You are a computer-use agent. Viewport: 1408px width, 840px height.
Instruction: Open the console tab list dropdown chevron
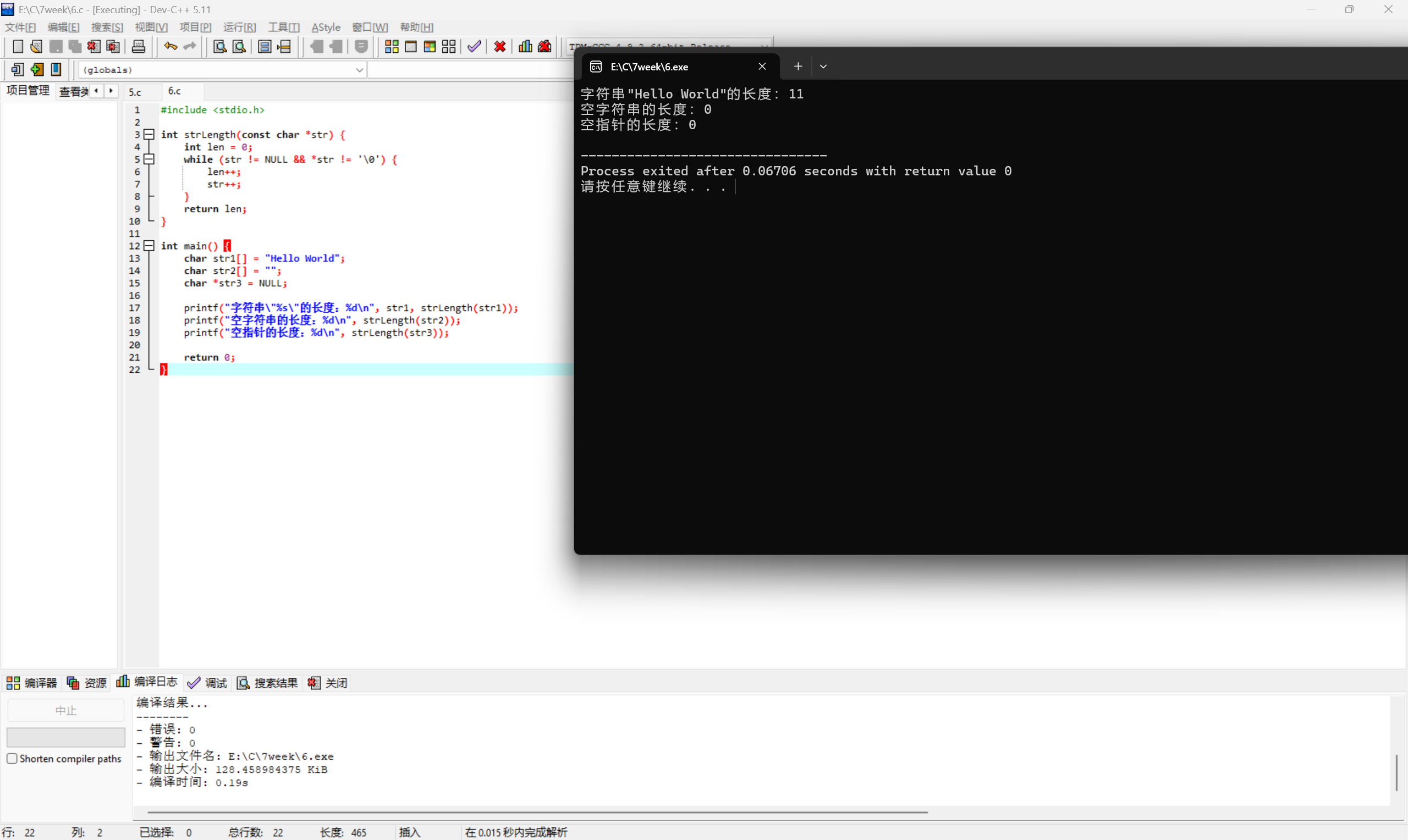point(823,67)
